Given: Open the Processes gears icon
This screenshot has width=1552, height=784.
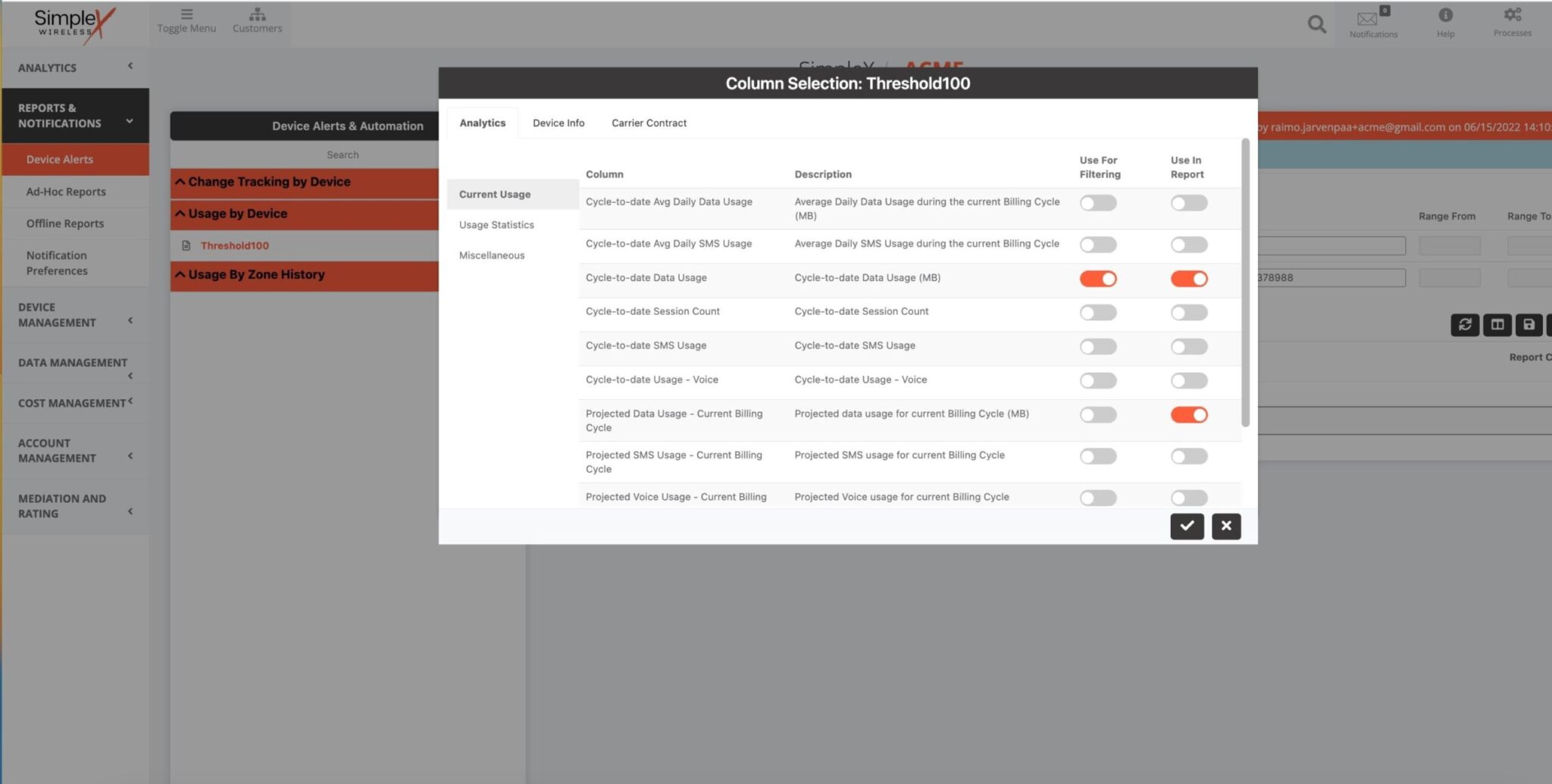Looking at the screenshot, I should tap(1512, 23).
